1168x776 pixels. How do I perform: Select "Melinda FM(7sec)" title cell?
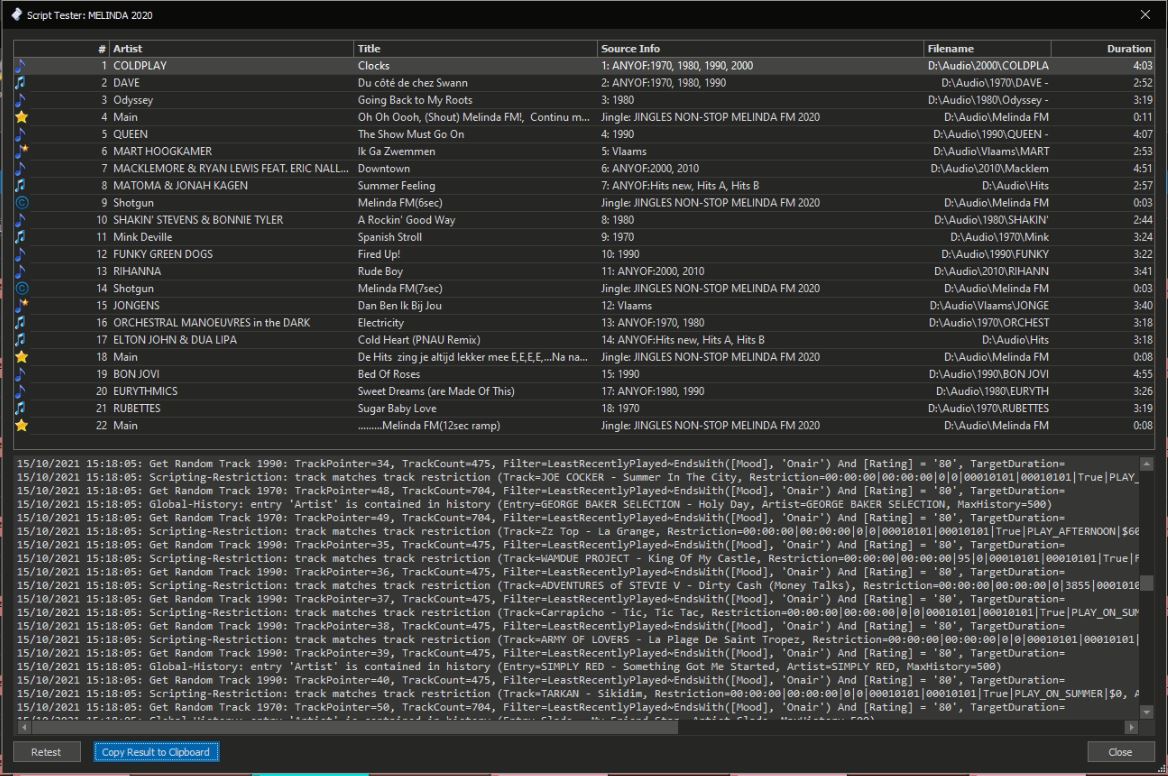[400, 288]
